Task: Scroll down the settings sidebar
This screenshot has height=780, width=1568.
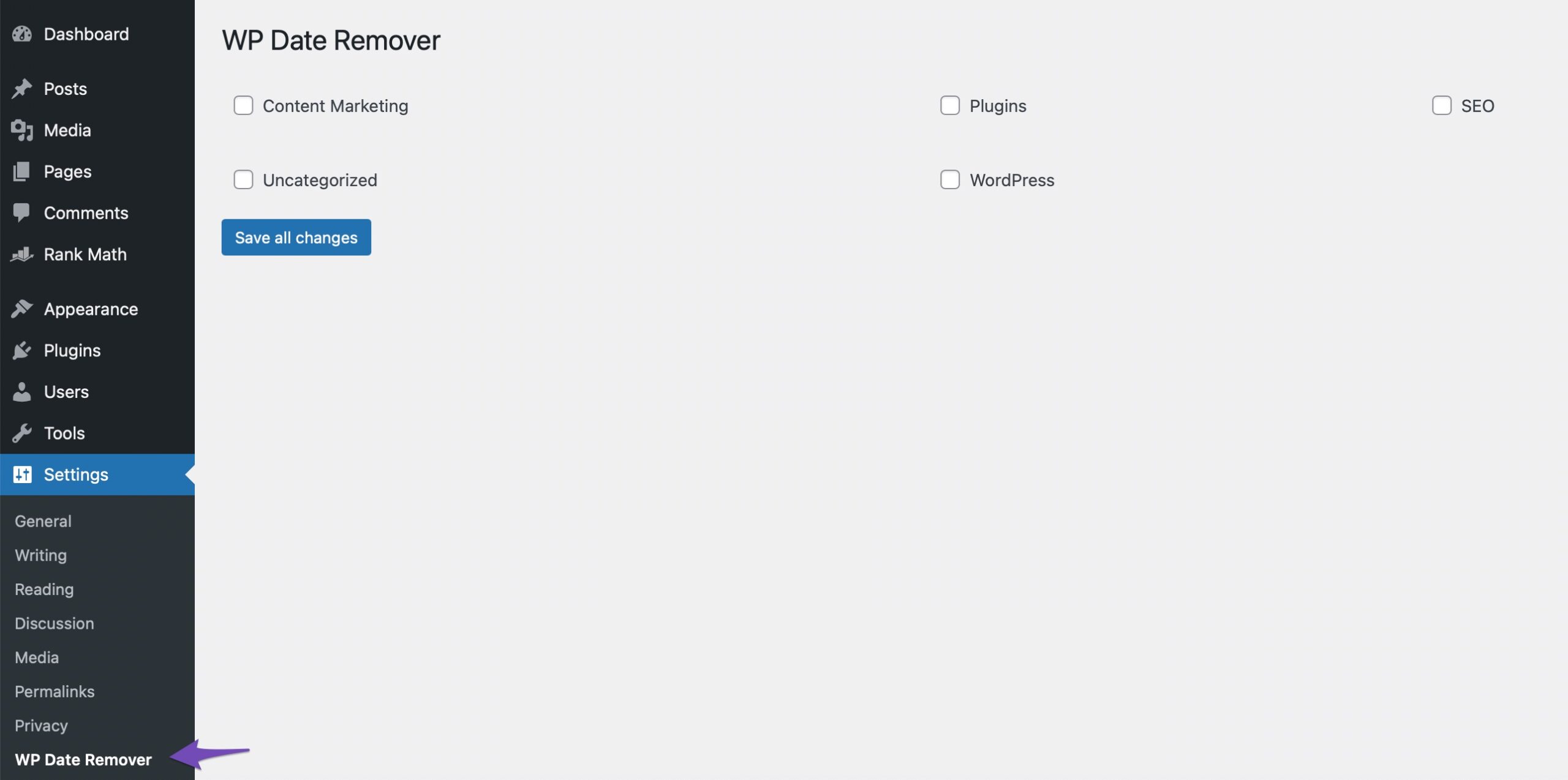Action: pos(83,759)
